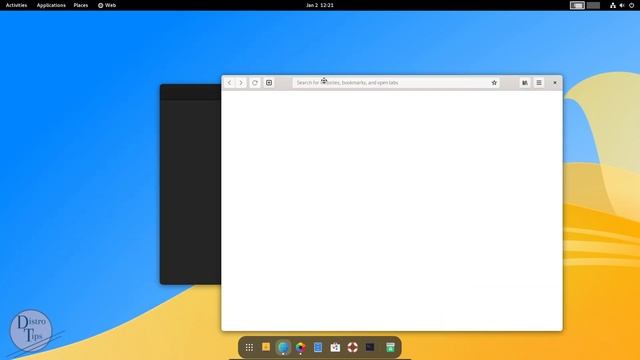Open the Applications menu
Viewport: 640px width, 360px height.
pos(51,5)
